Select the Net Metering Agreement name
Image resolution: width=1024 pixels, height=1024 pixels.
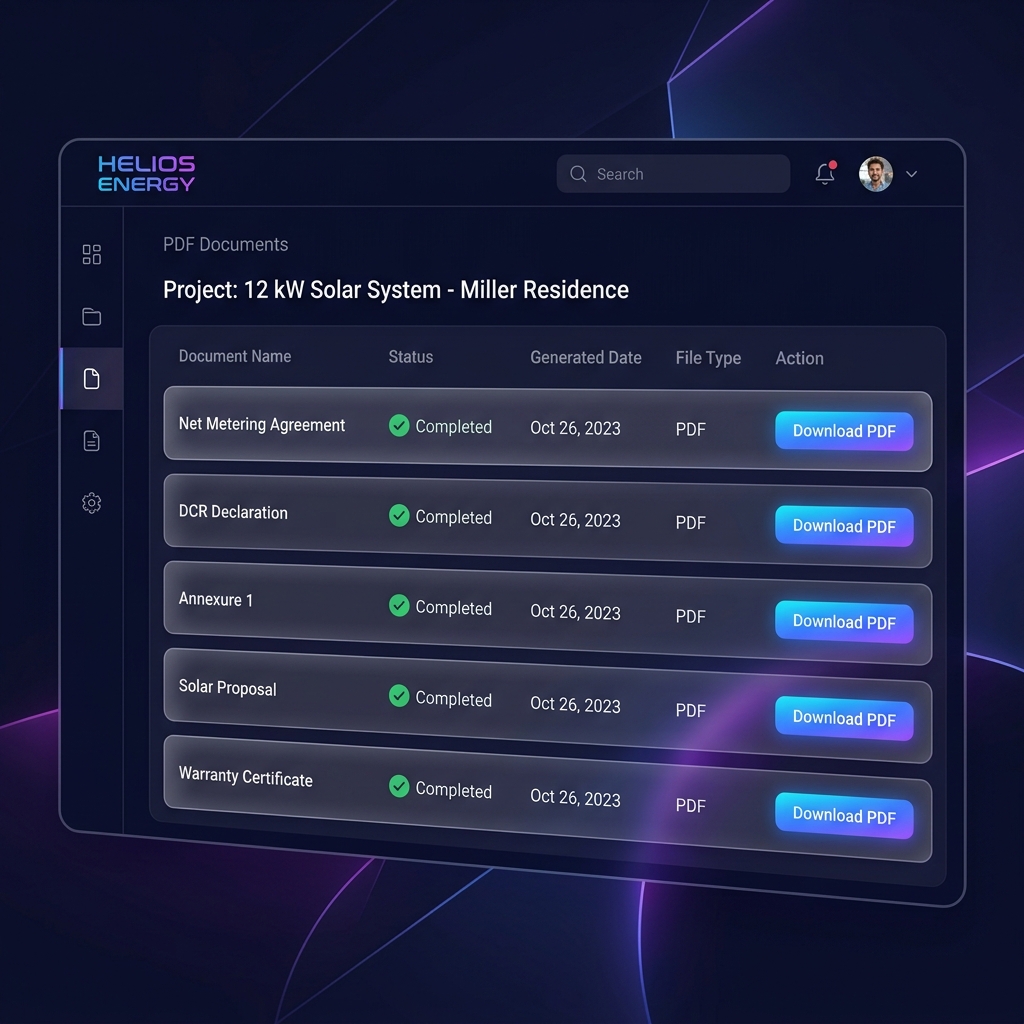tap(262, 424)
